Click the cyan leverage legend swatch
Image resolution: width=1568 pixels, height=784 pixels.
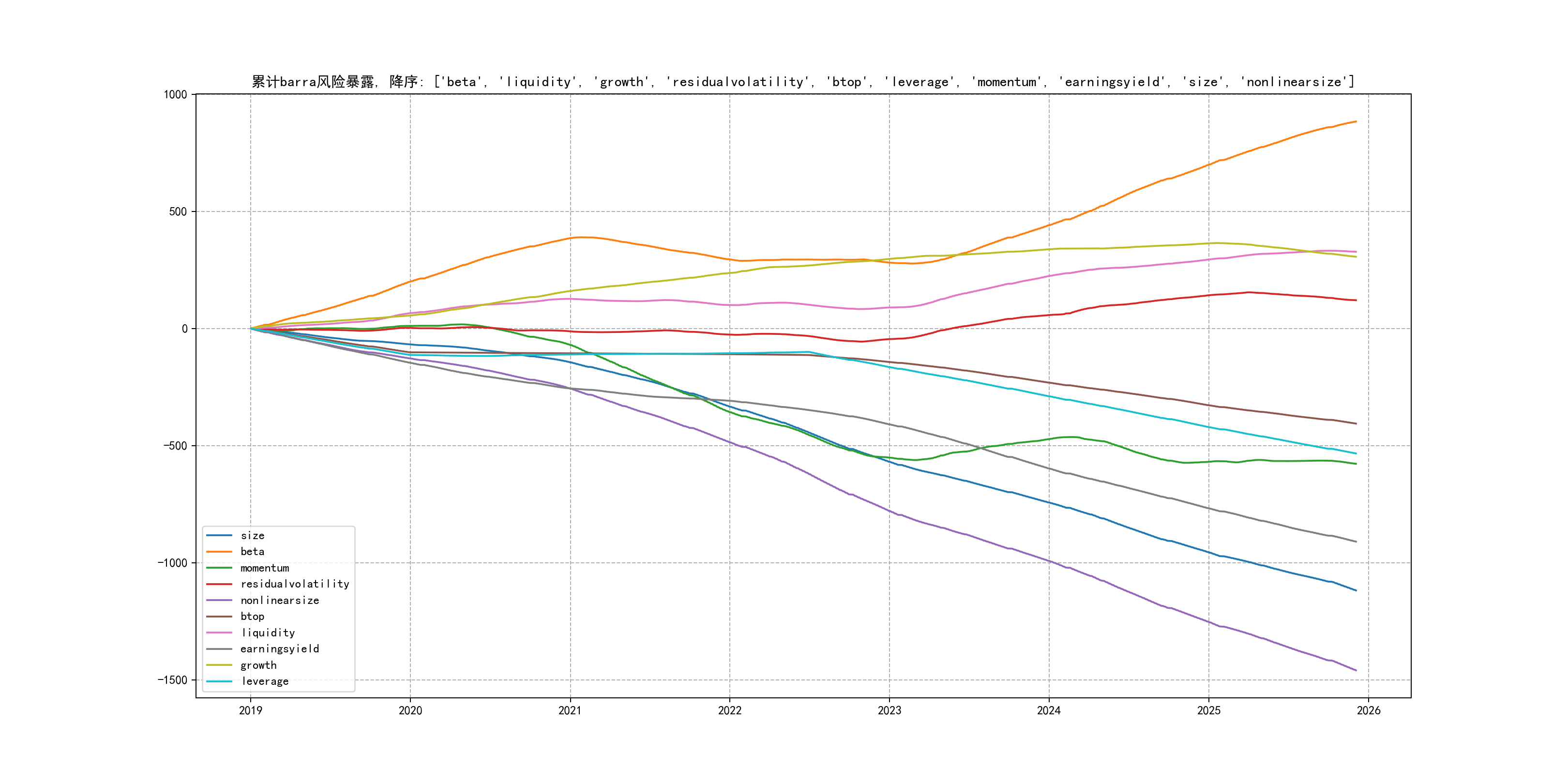pyautogui.click(x=219, y=682)
